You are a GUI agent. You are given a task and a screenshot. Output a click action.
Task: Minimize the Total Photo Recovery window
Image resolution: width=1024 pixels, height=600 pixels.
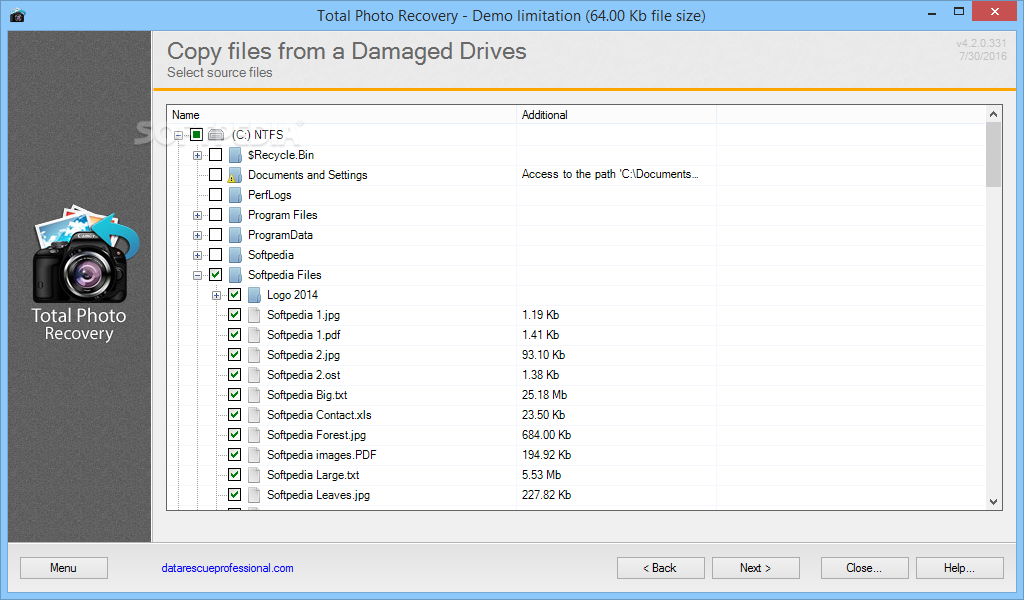(932, 12)
